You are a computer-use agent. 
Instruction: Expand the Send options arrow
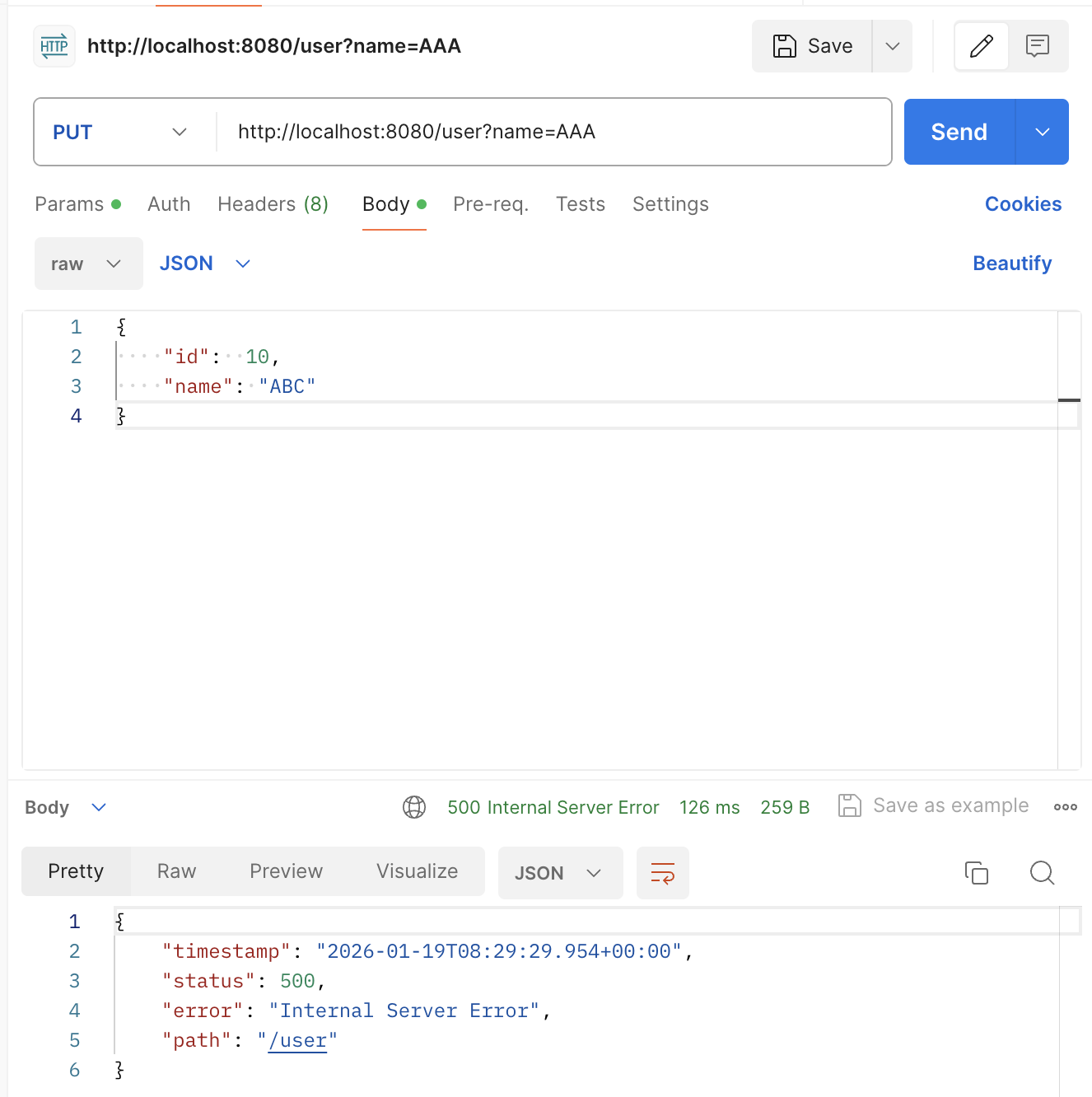point(1043,132)
